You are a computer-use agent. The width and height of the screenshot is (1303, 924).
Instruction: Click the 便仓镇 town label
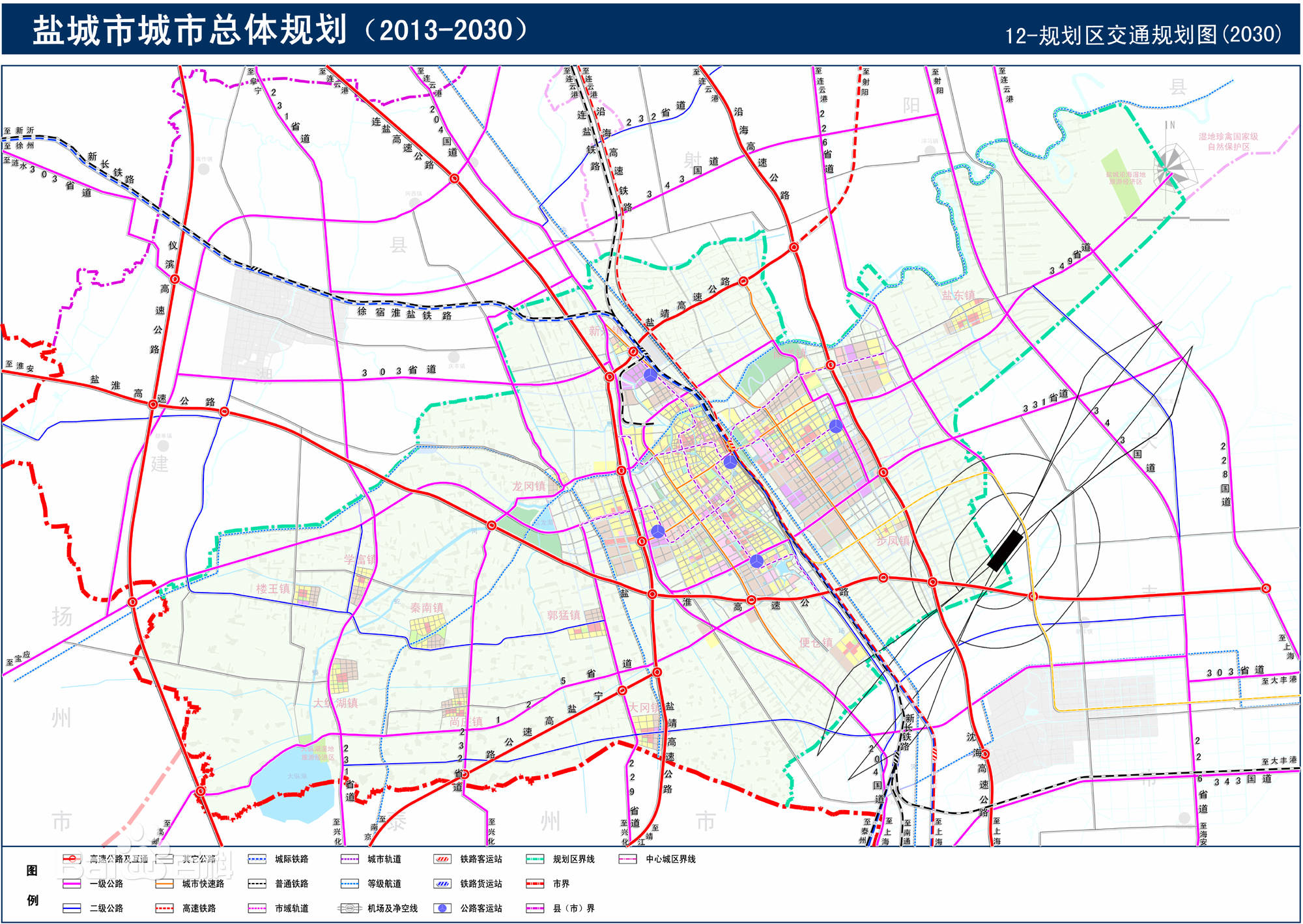coord(816,642)
